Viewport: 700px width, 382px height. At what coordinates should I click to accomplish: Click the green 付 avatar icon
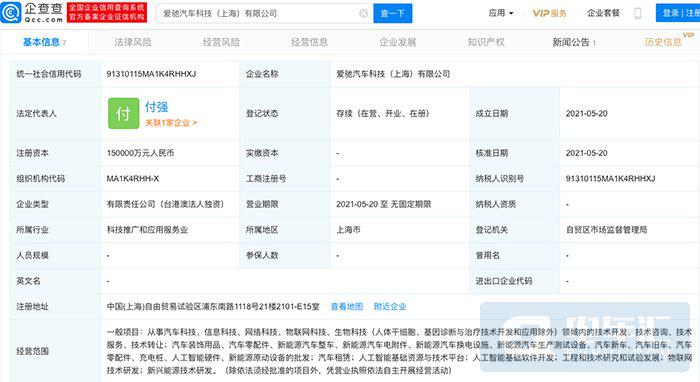coord(123,113)
